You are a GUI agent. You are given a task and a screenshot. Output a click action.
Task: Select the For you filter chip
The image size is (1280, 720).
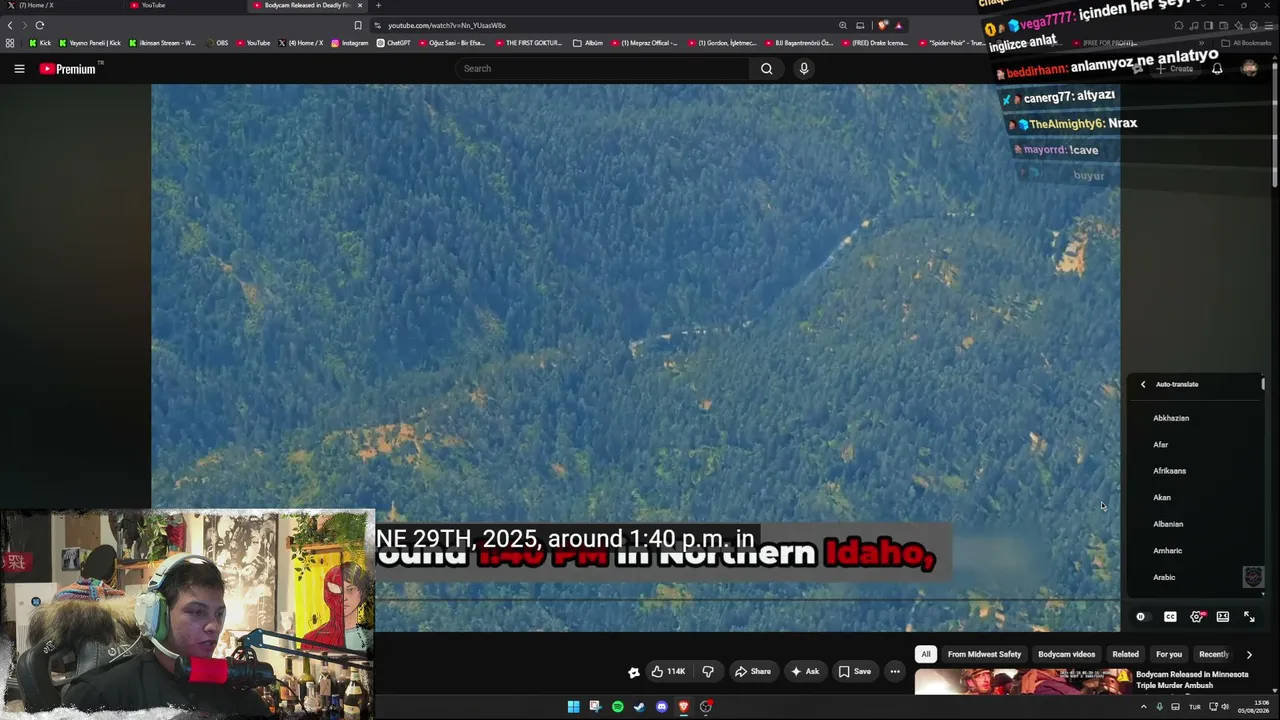click(1169, 654)
